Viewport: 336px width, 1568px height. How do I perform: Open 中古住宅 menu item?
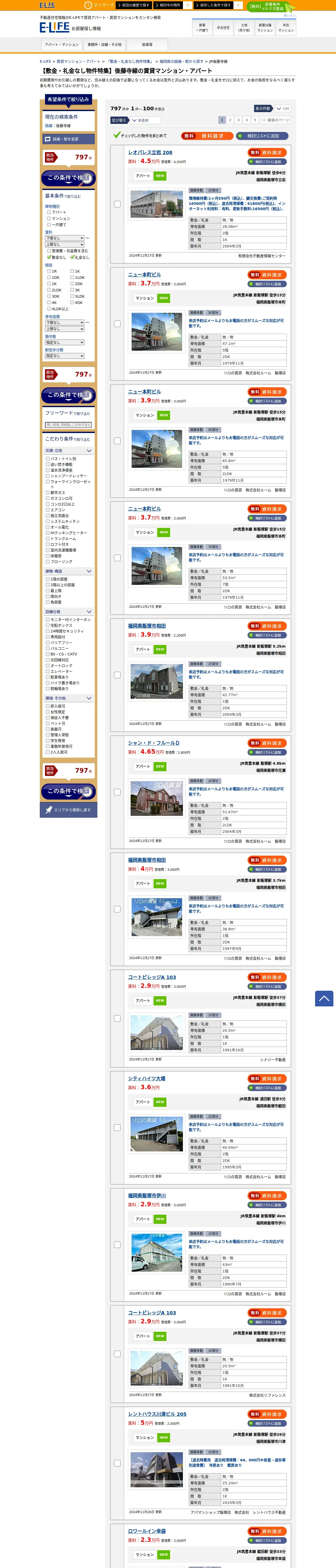(x=223, y=27)
